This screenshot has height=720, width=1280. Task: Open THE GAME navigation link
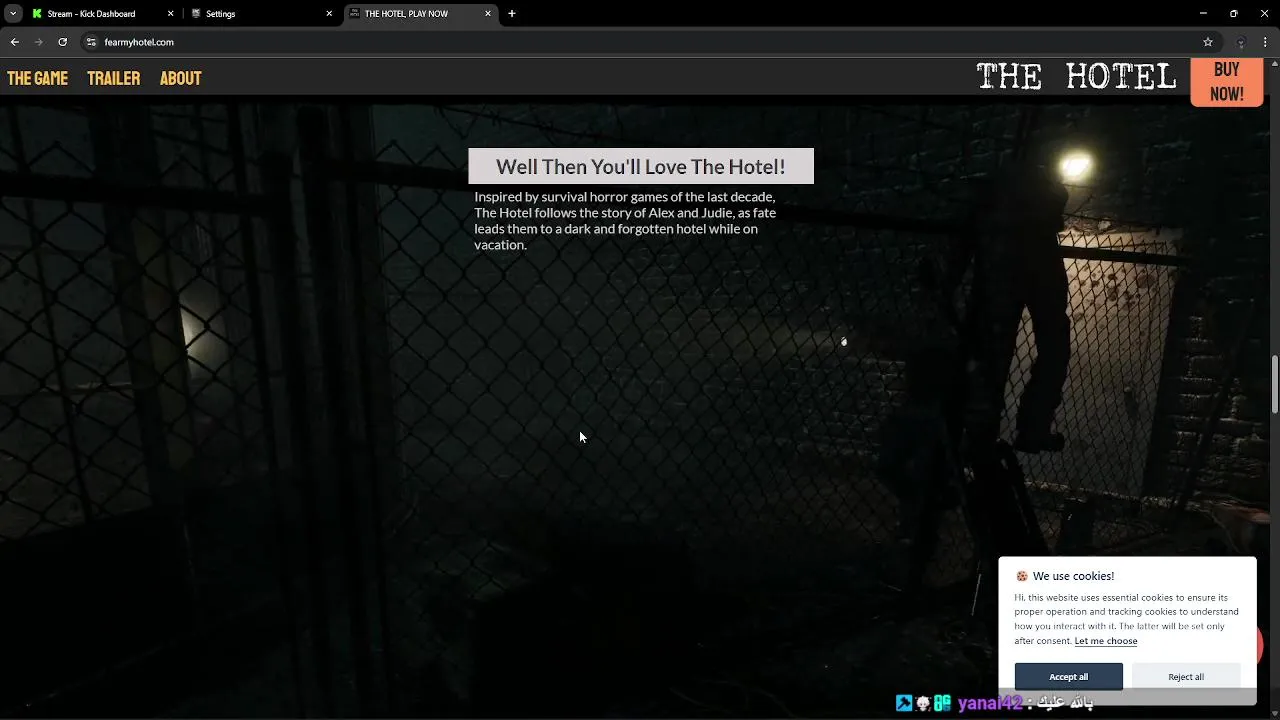(37, 78)
